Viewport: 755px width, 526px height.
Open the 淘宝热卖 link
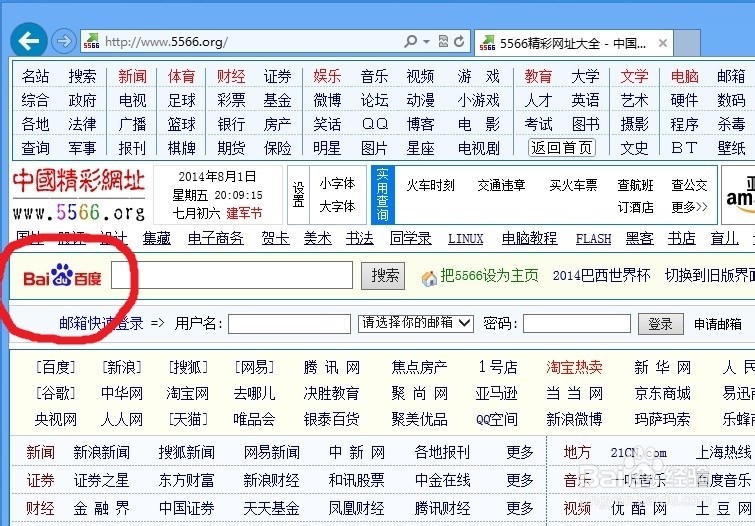(574, 368)
